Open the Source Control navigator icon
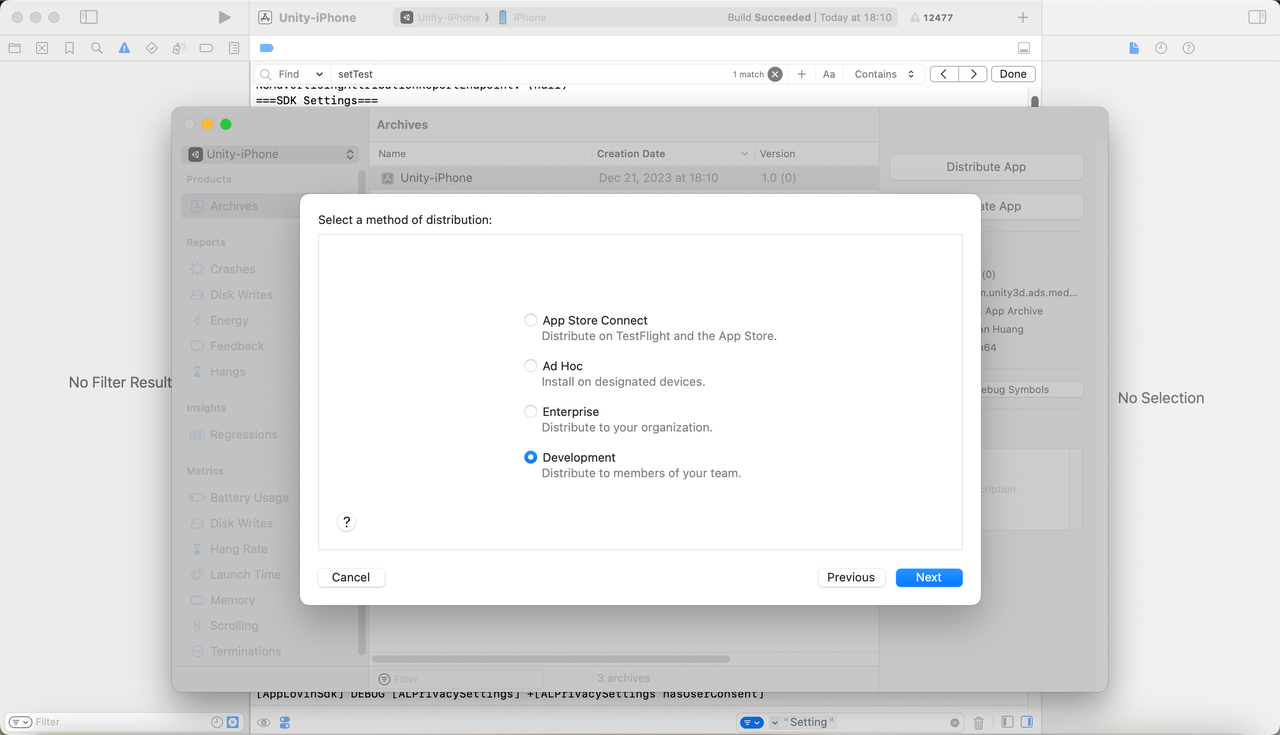Screen dimensions: 1280x735 [x=42, y=48]
